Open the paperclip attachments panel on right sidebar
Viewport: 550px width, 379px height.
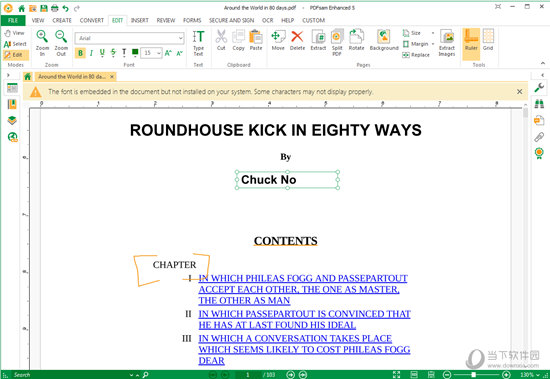coord(539,137)
